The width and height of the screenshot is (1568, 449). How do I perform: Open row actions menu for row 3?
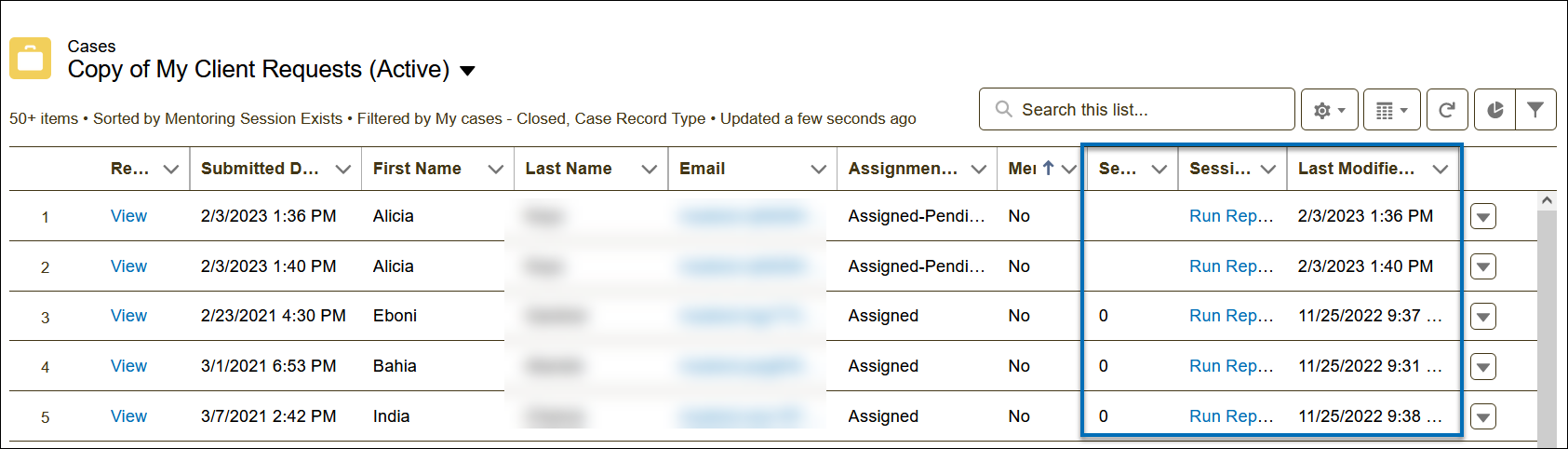(x=1483, y=317)
